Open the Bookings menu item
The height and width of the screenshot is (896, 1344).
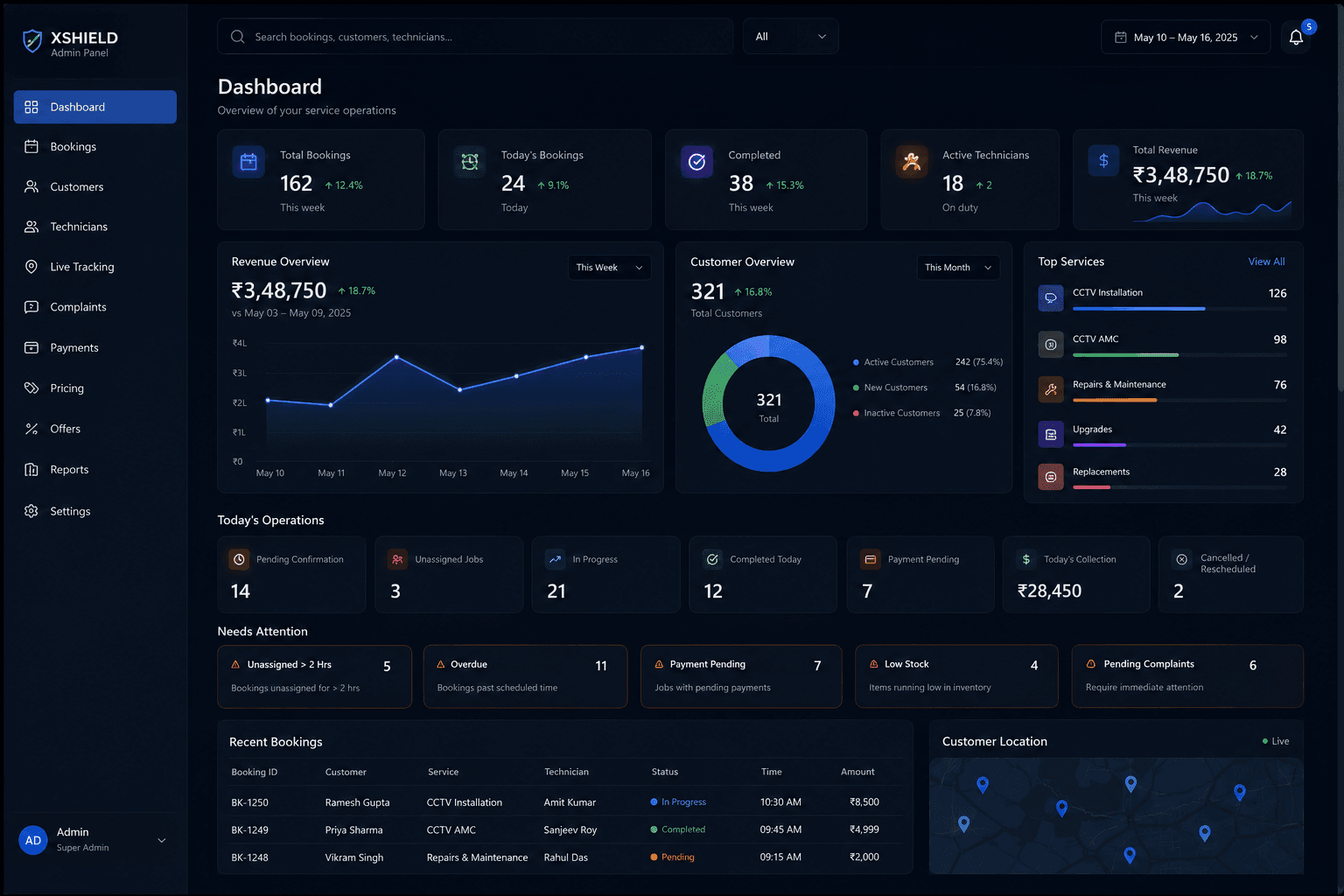coord(95,147)
